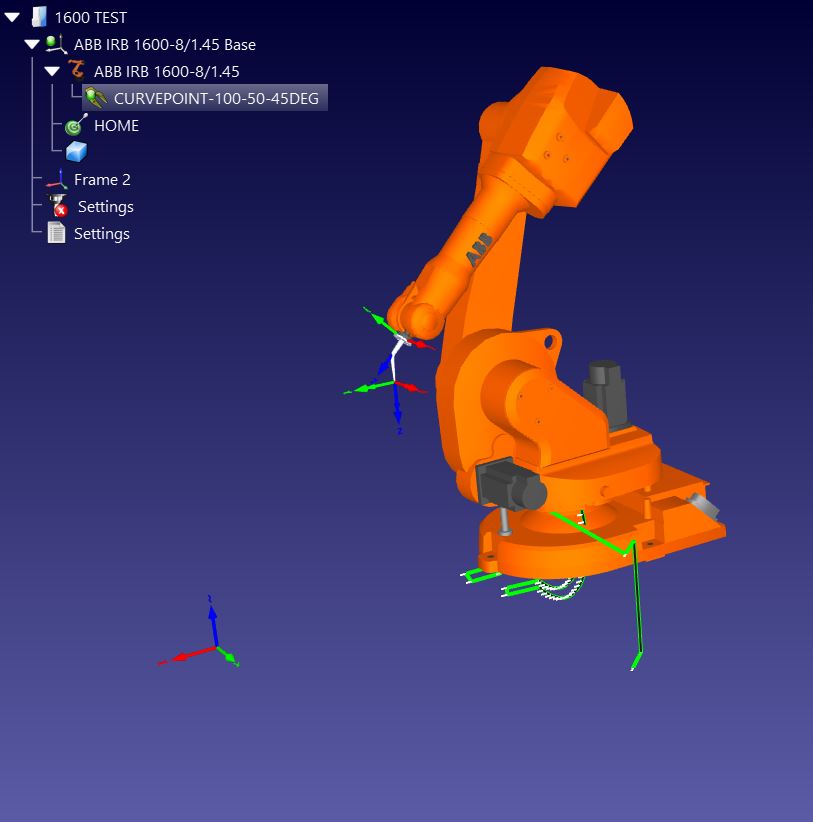Click the HOME target icon

(76, 125)
